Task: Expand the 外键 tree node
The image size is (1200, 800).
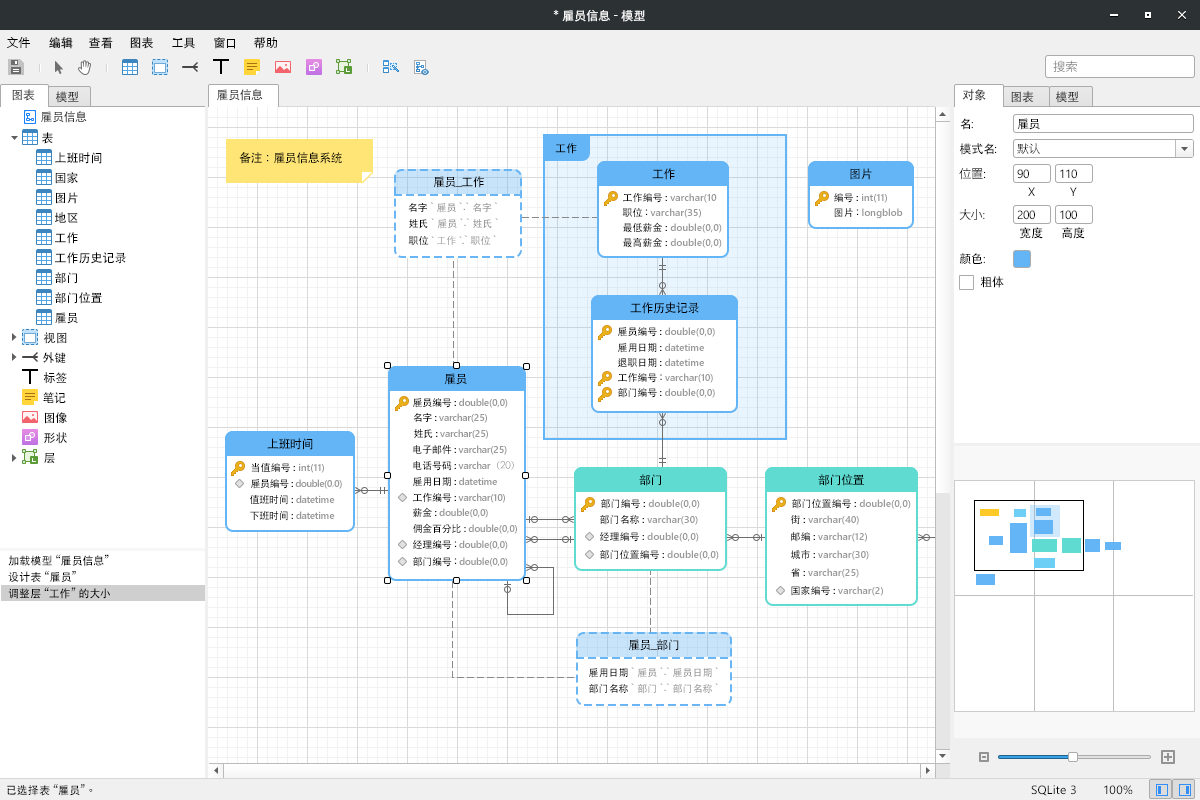Action: click(x=14, y=358)
